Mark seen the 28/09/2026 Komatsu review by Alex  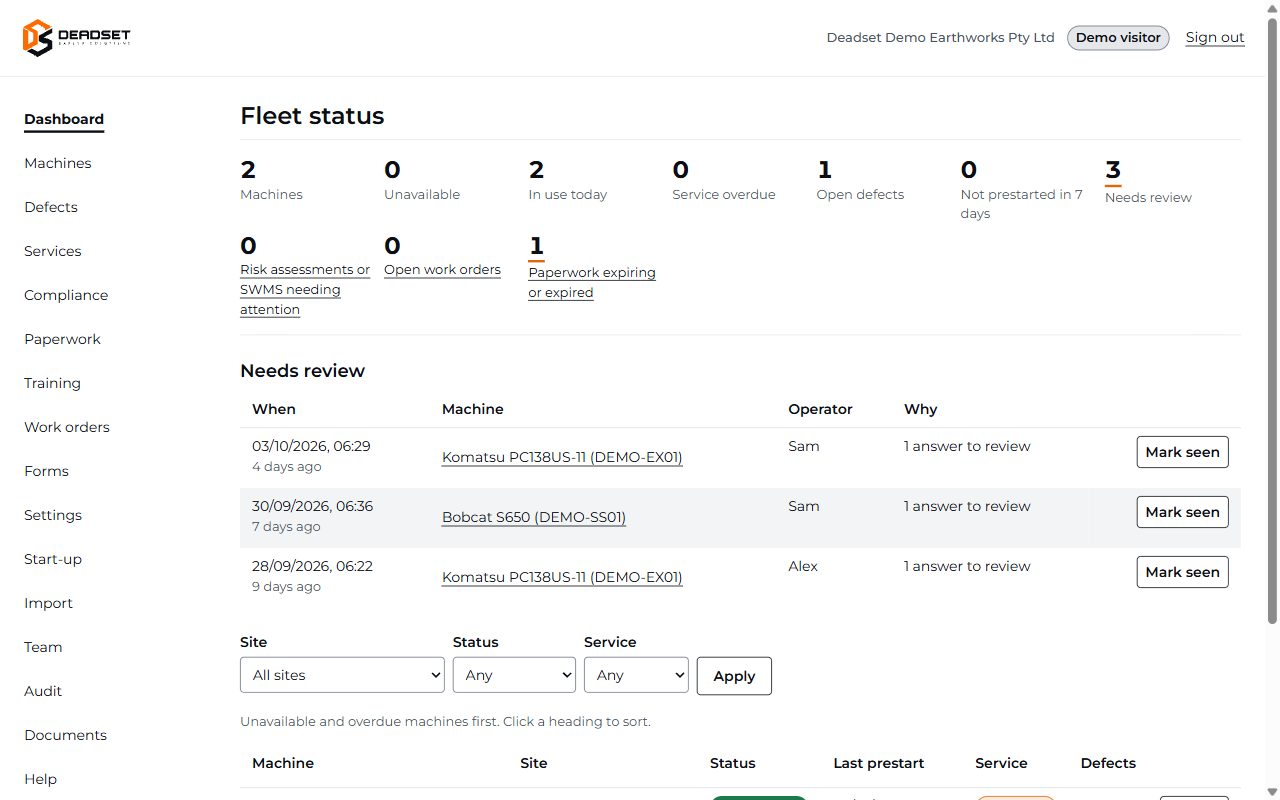pos(1182,572)
